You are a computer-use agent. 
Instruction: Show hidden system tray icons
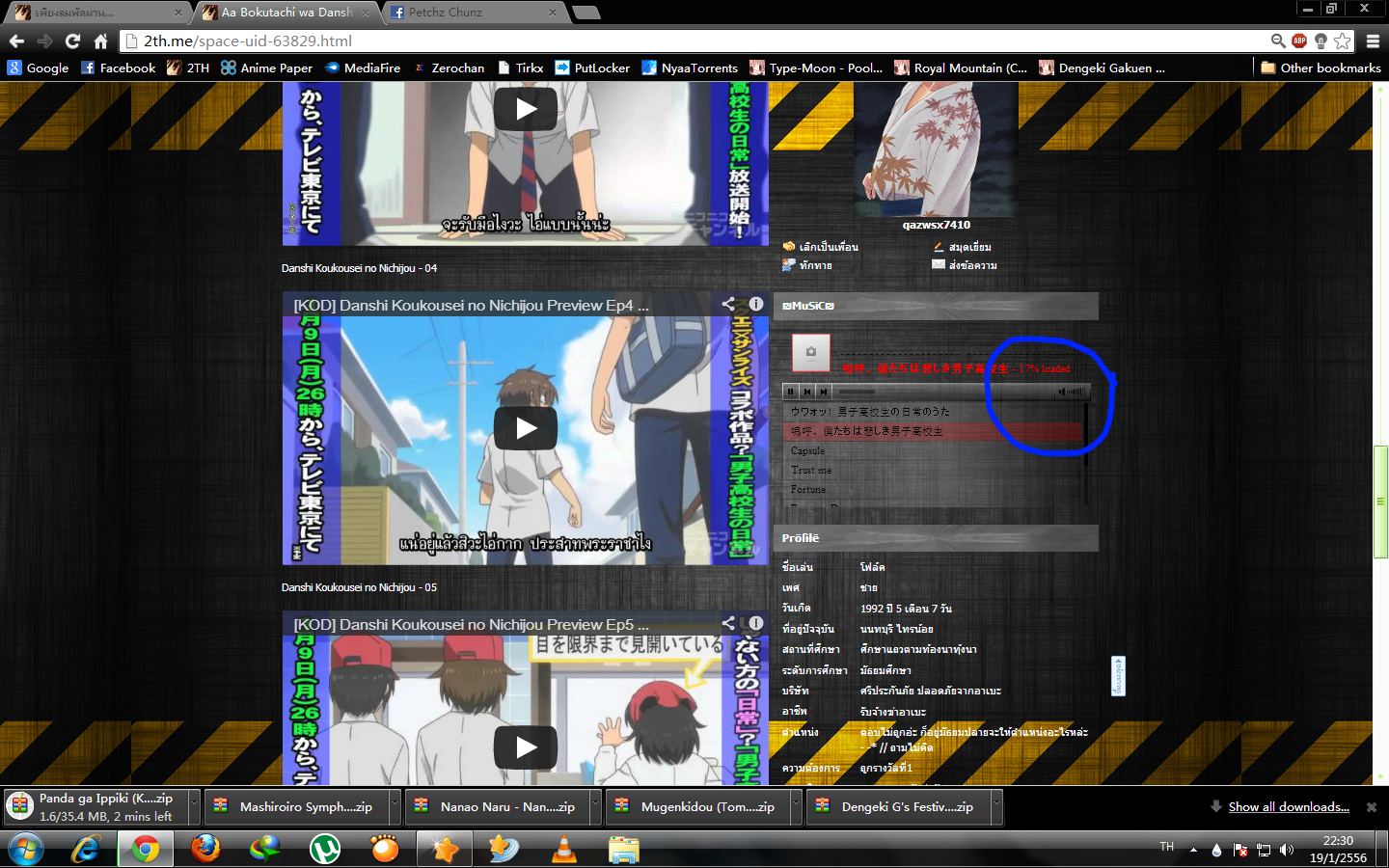tap(1193, 850)
